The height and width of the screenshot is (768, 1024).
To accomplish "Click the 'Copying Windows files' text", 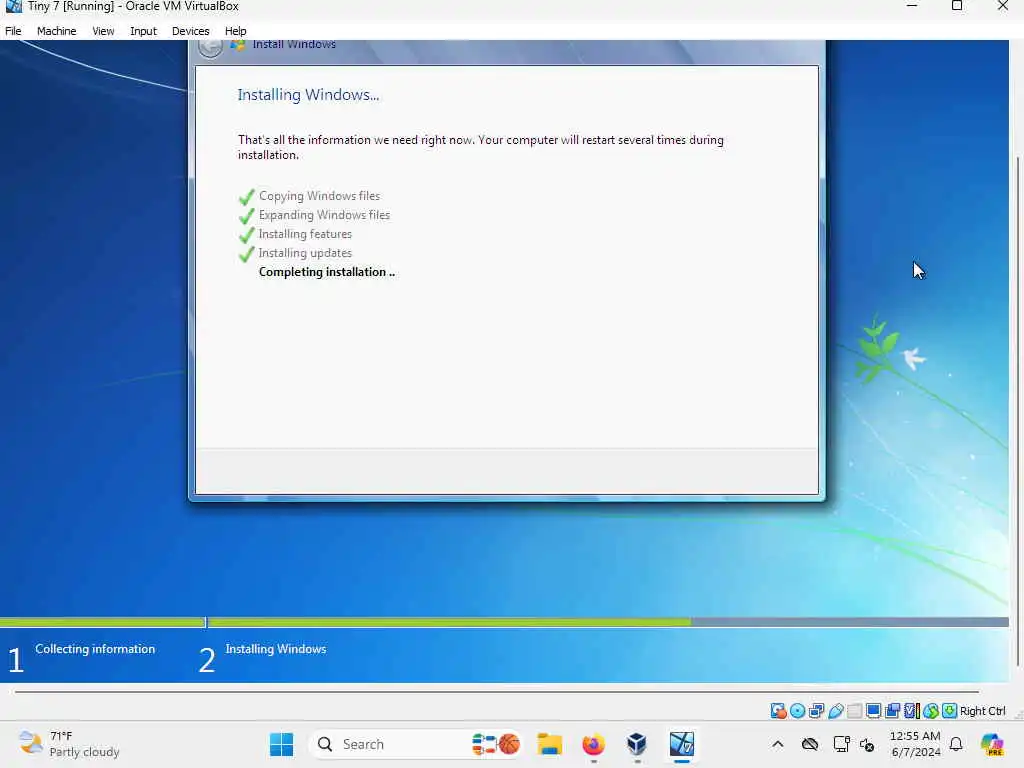I will click(x=319, y=196).
